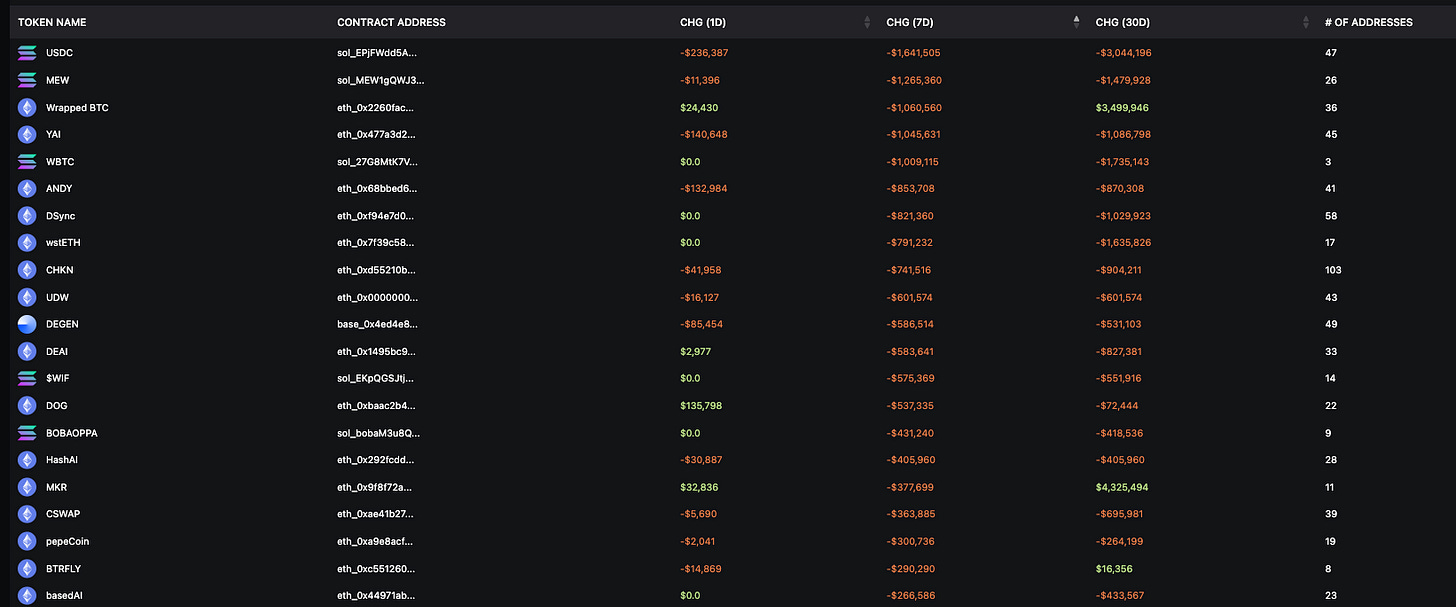The height and width of the screenshot is (607, 1456).
Task: Click 30D change value $16,356
Action: tap(1114, 568)
